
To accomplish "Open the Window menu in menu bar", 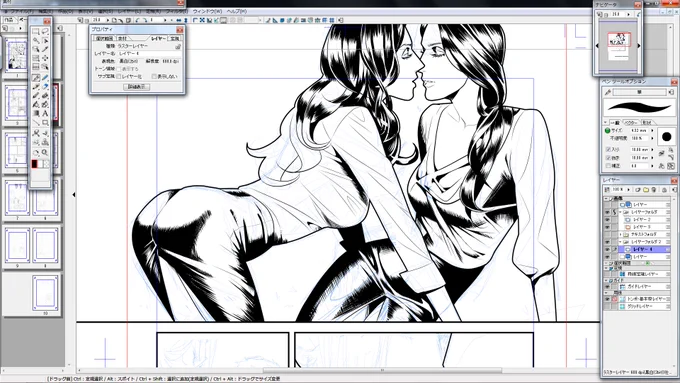I will click(207, 12).
